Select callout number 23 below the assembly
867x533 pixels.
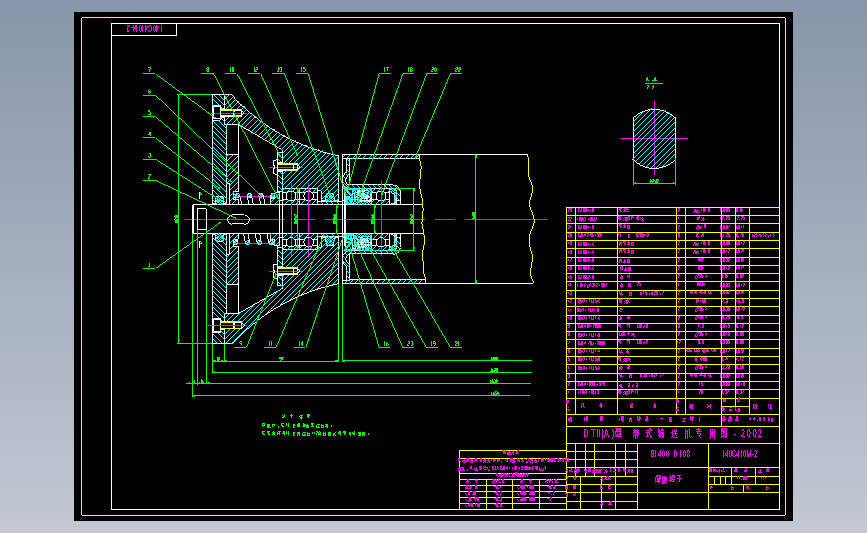[410, 343]
